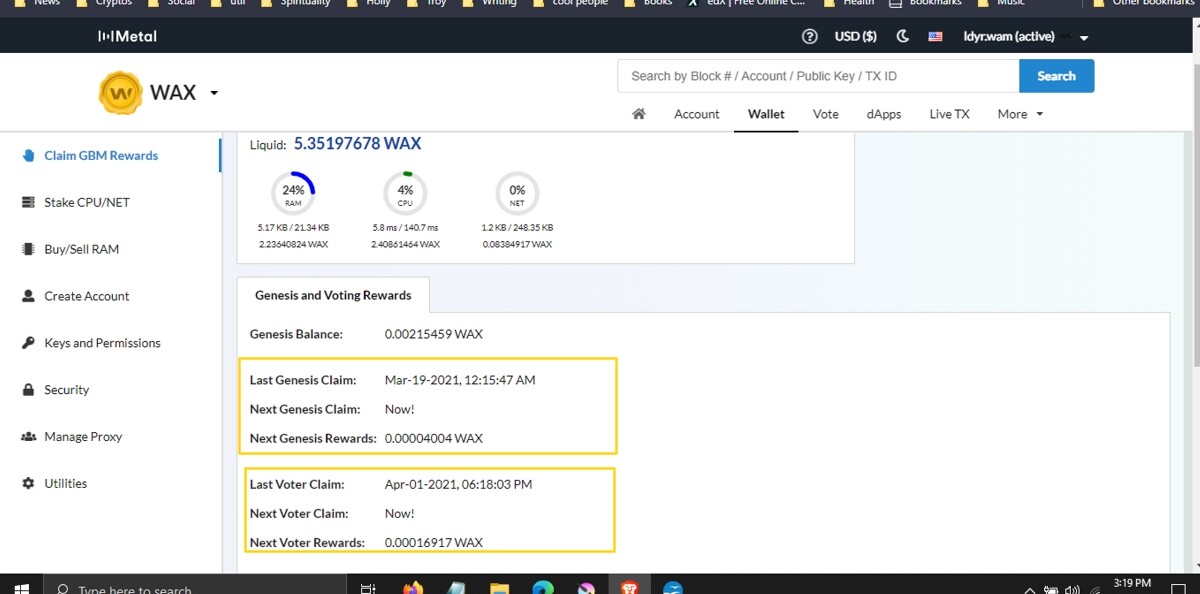Image resolution: width=1200 pixels, height=594 pixels.
Task: Click the US flag language icon
Action: click(x=935, y=36)
